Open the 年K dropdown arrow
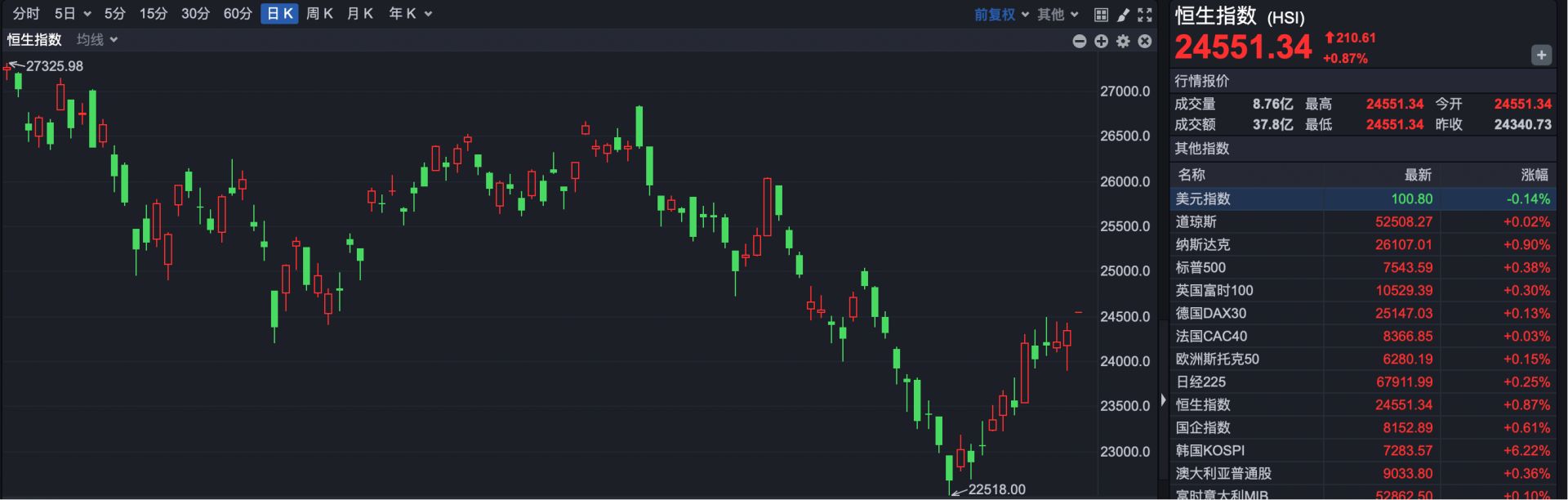Viewport: 1568px width, 500px height. coord(429,14)
